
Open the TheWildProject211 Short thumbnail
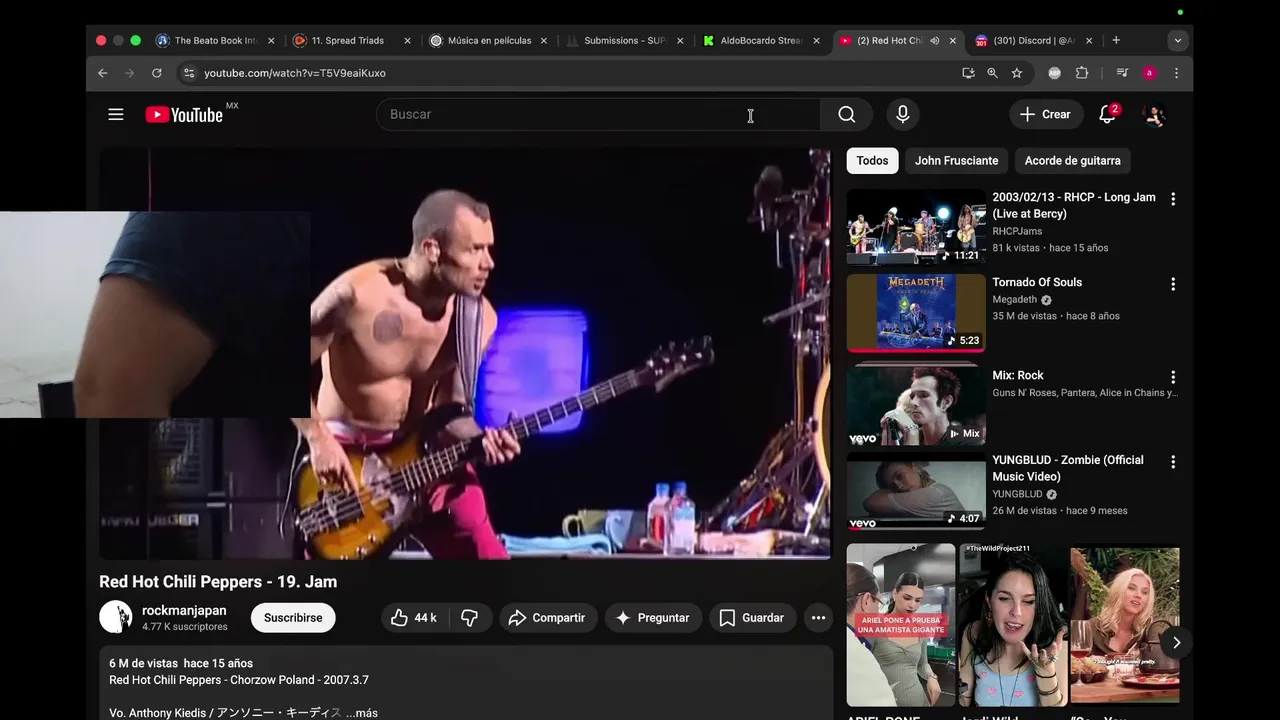click(x=1013, y=625)
